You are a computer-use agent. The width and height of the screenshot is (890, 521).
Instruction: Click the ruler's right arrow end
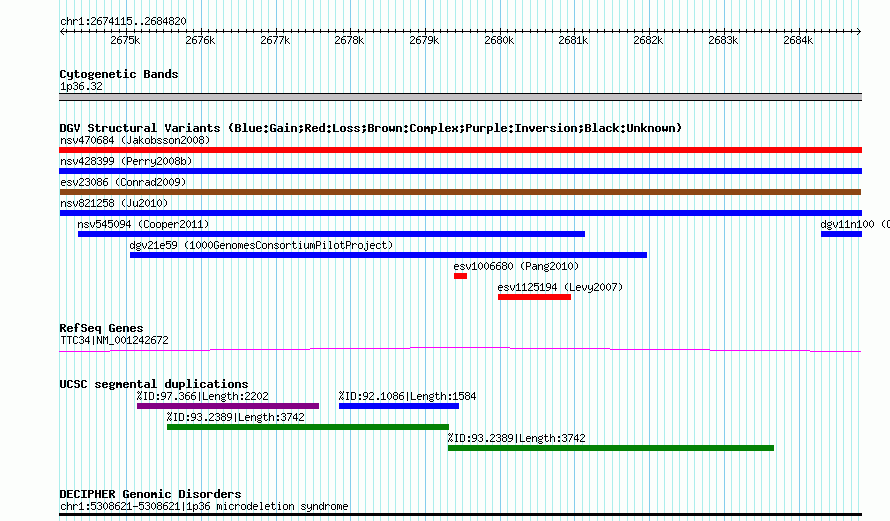pos(859,32)
